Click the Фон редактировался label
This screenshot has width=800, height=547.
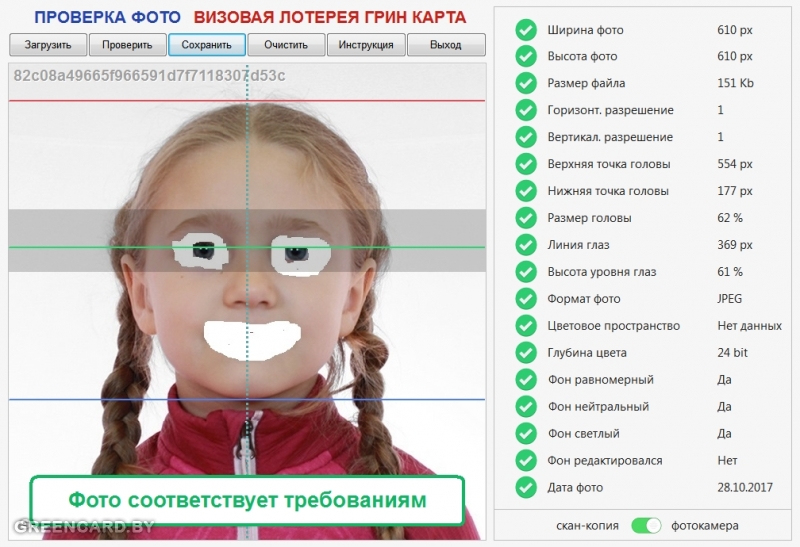point(605,461)
